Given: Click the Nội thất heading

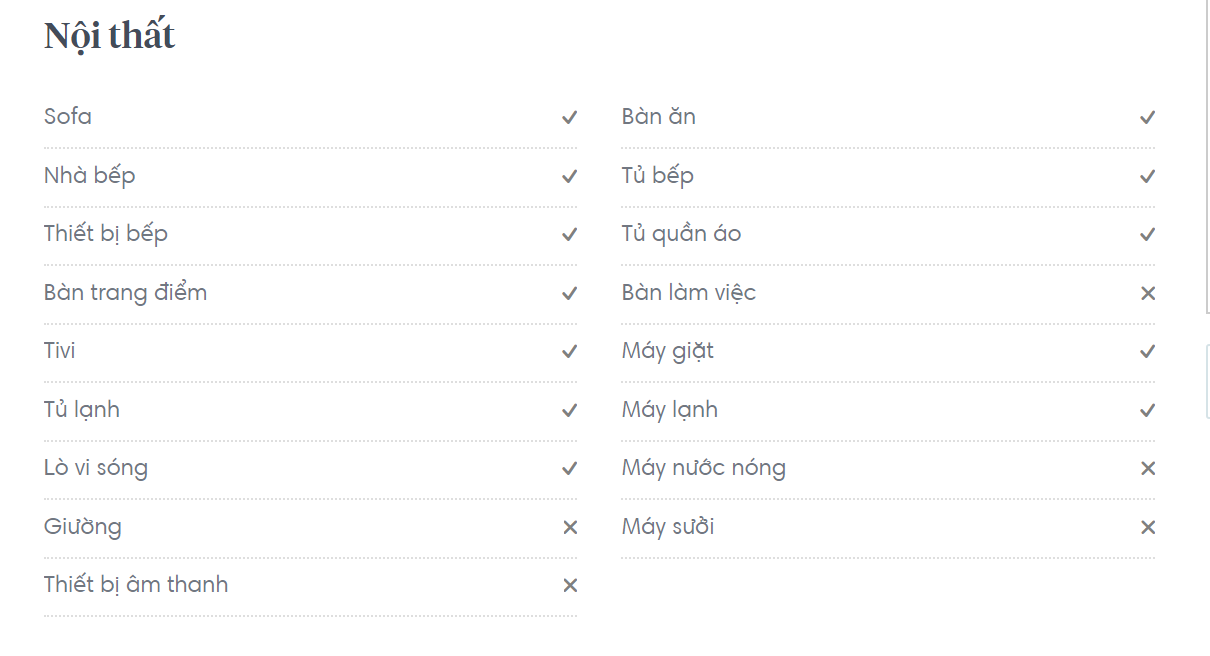Looking at the screenshot, I should click(110, 36).
